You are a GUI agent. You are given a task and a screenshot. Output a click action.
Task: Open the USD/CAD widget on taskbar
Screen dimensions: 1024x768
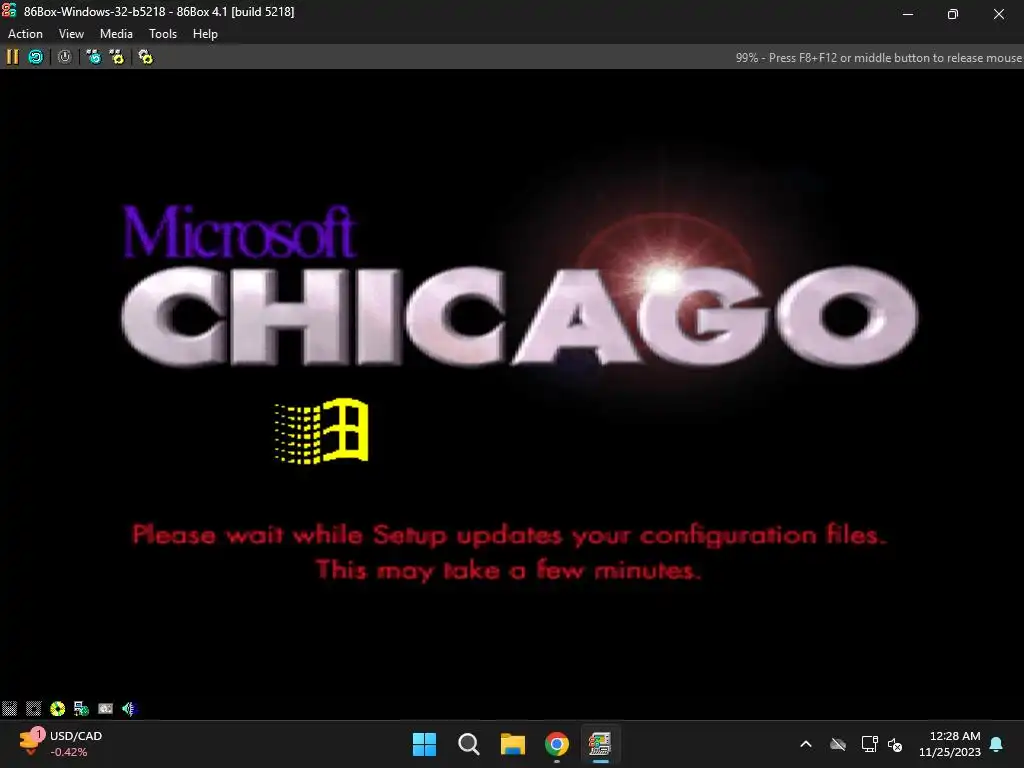coord(61,744)
